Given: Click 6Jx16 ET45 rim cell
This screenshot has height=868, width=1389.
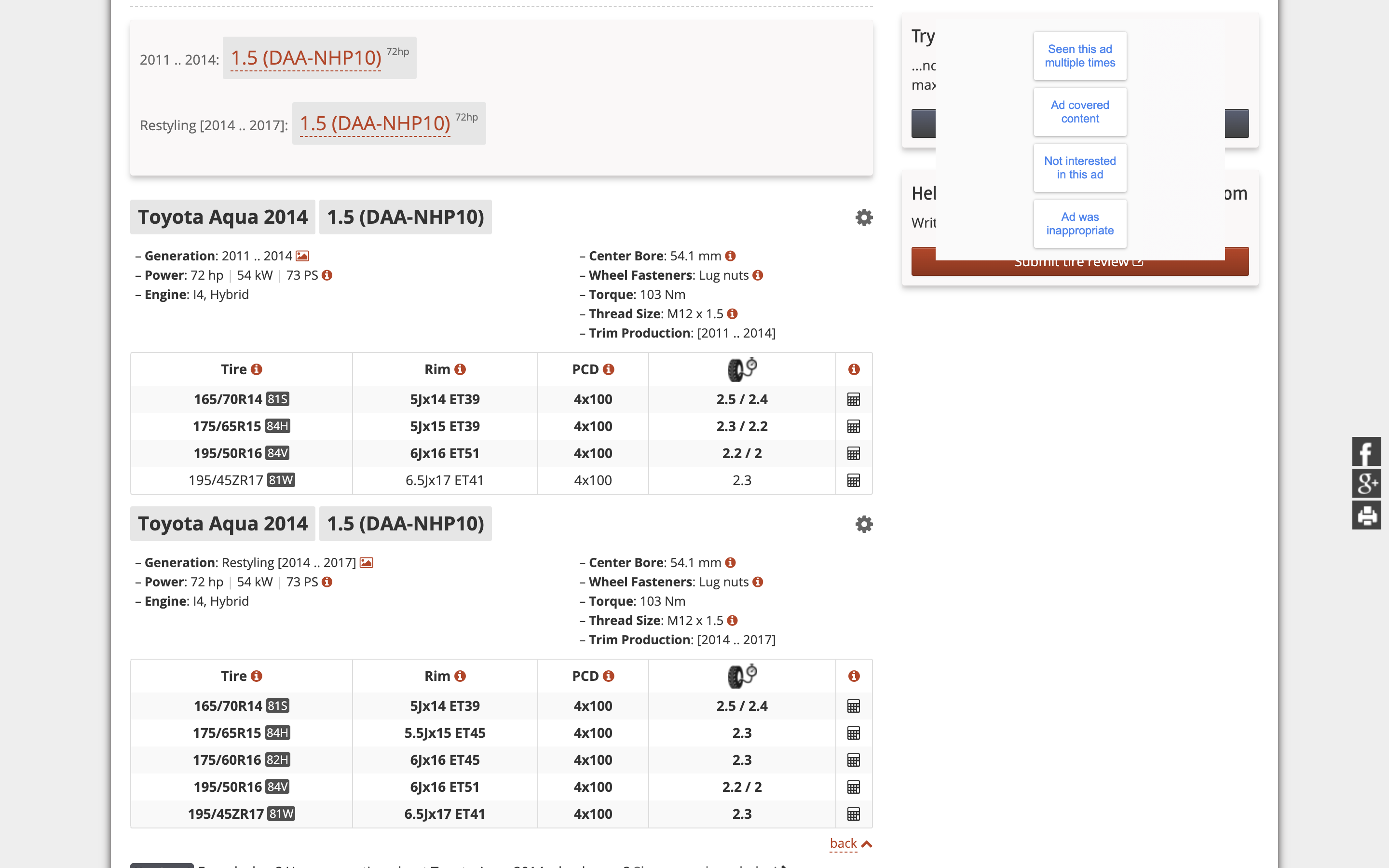Looking at the screenshot, I should 445,760.
